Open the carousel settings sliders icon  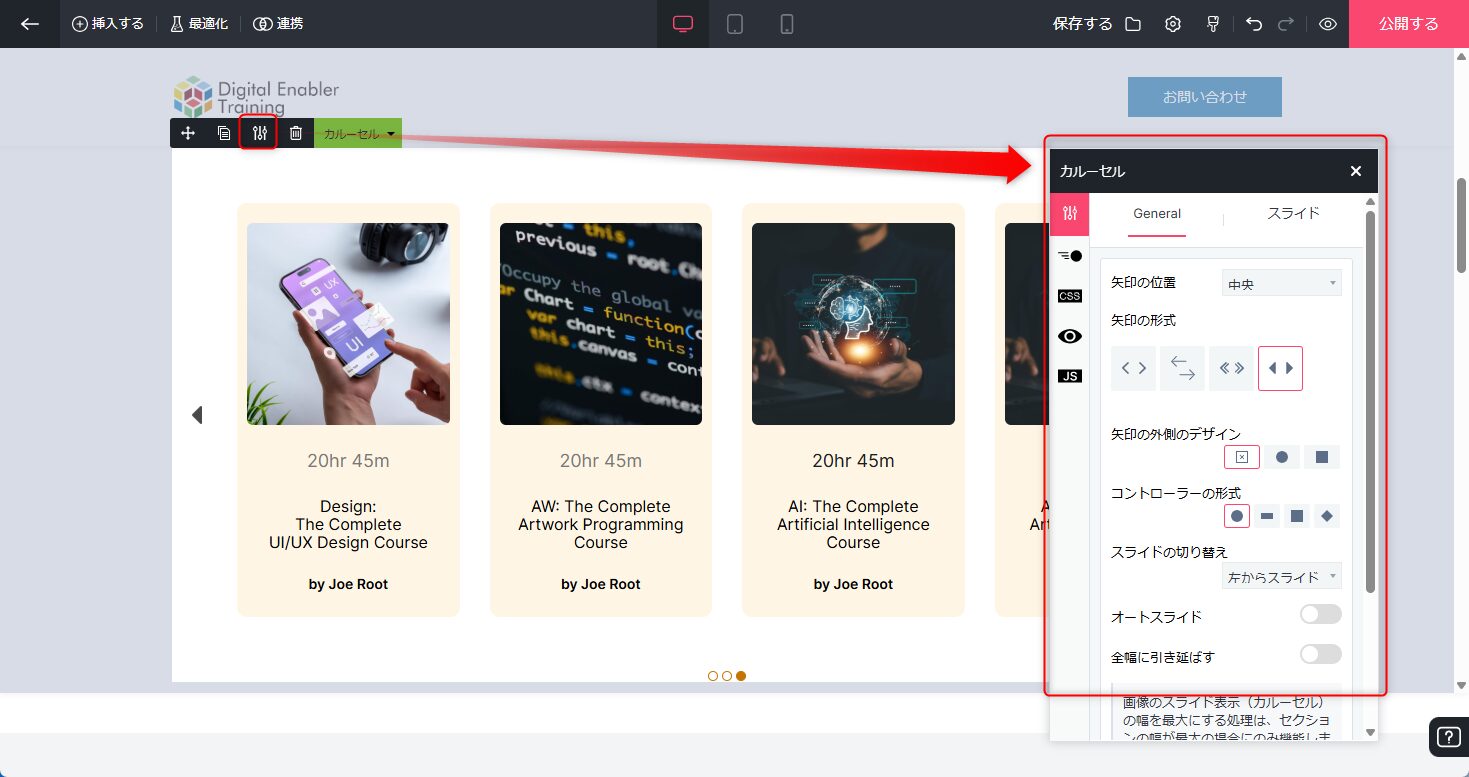pyautogui.click(x=259, y=133)
